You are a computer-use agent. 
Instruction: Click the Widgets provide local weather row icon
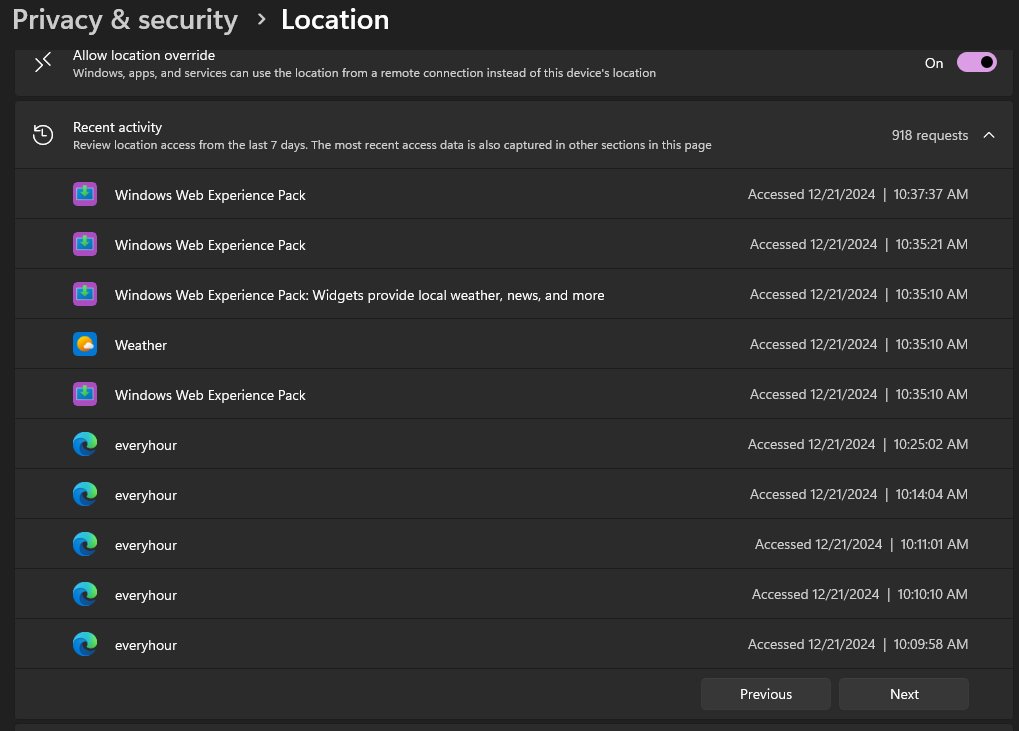(x=85, y=294)
